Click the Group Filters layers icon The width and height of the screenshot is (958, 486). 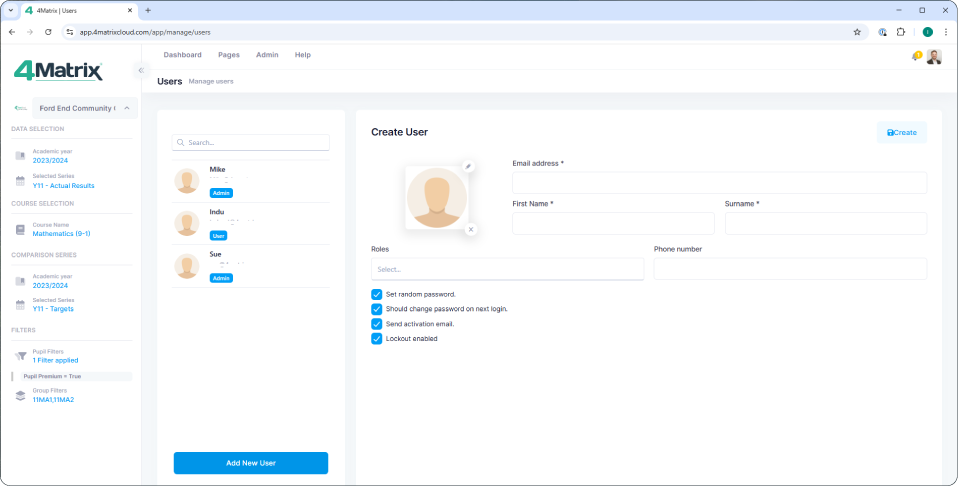point(20,395)
